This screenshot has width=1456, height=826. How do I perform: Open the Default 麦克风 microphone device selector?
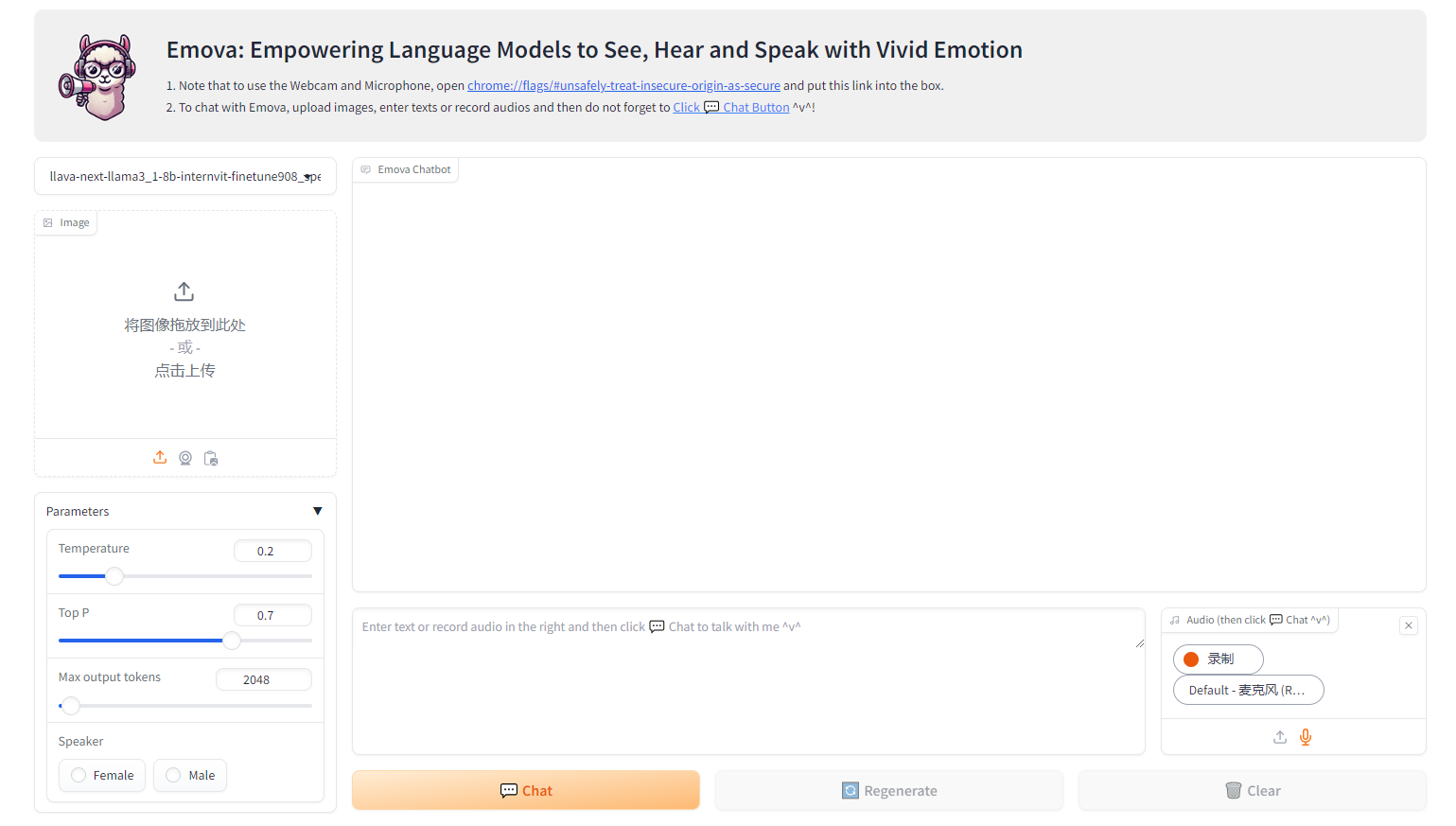[1248, 690]
